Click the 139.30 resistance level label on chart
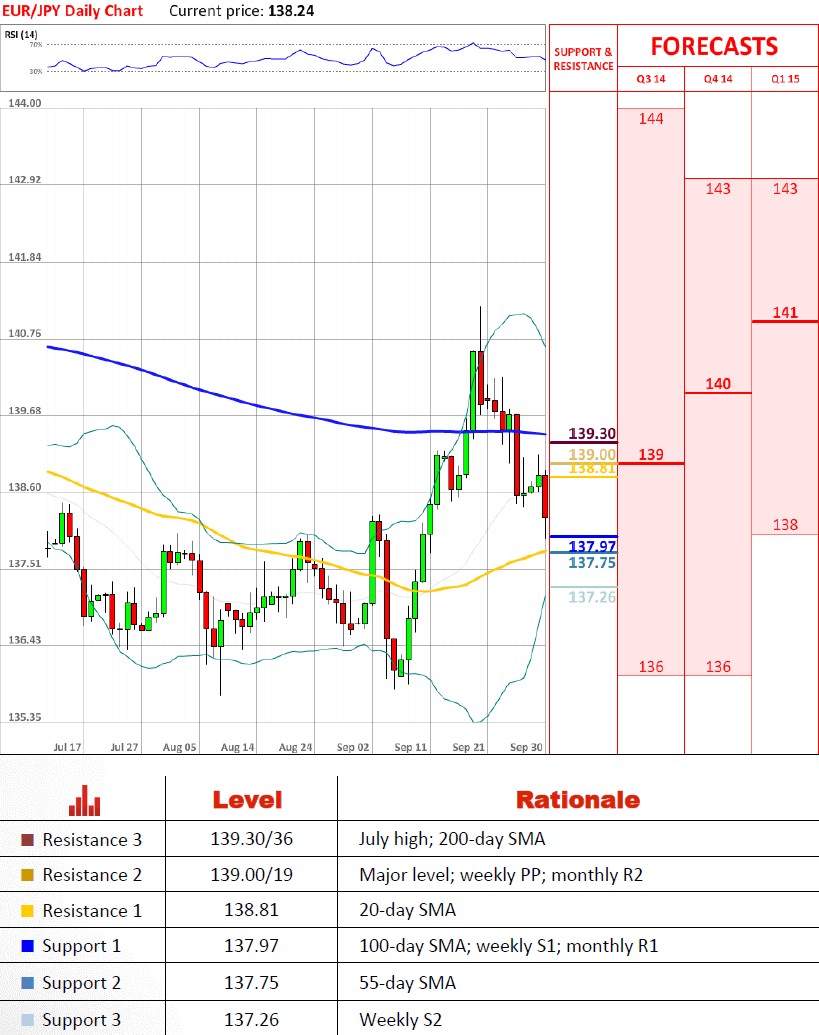The width and height of the screenshot is (819, 1035). 592,434
